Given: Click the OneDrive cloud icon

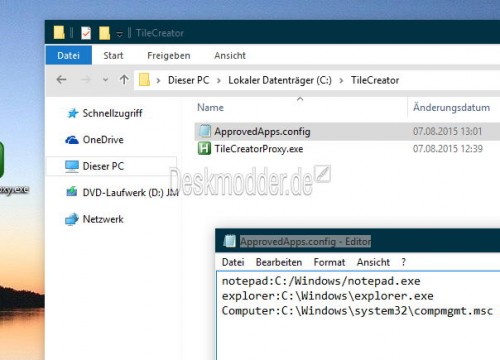Looking at the screenshot, I should point(72,140).
